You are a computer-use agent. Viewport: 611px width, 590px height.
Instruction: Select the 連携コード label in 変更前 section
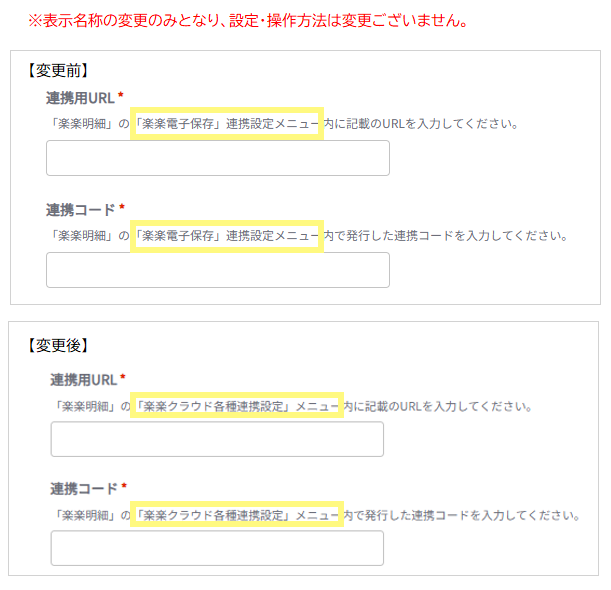[80, 209]
